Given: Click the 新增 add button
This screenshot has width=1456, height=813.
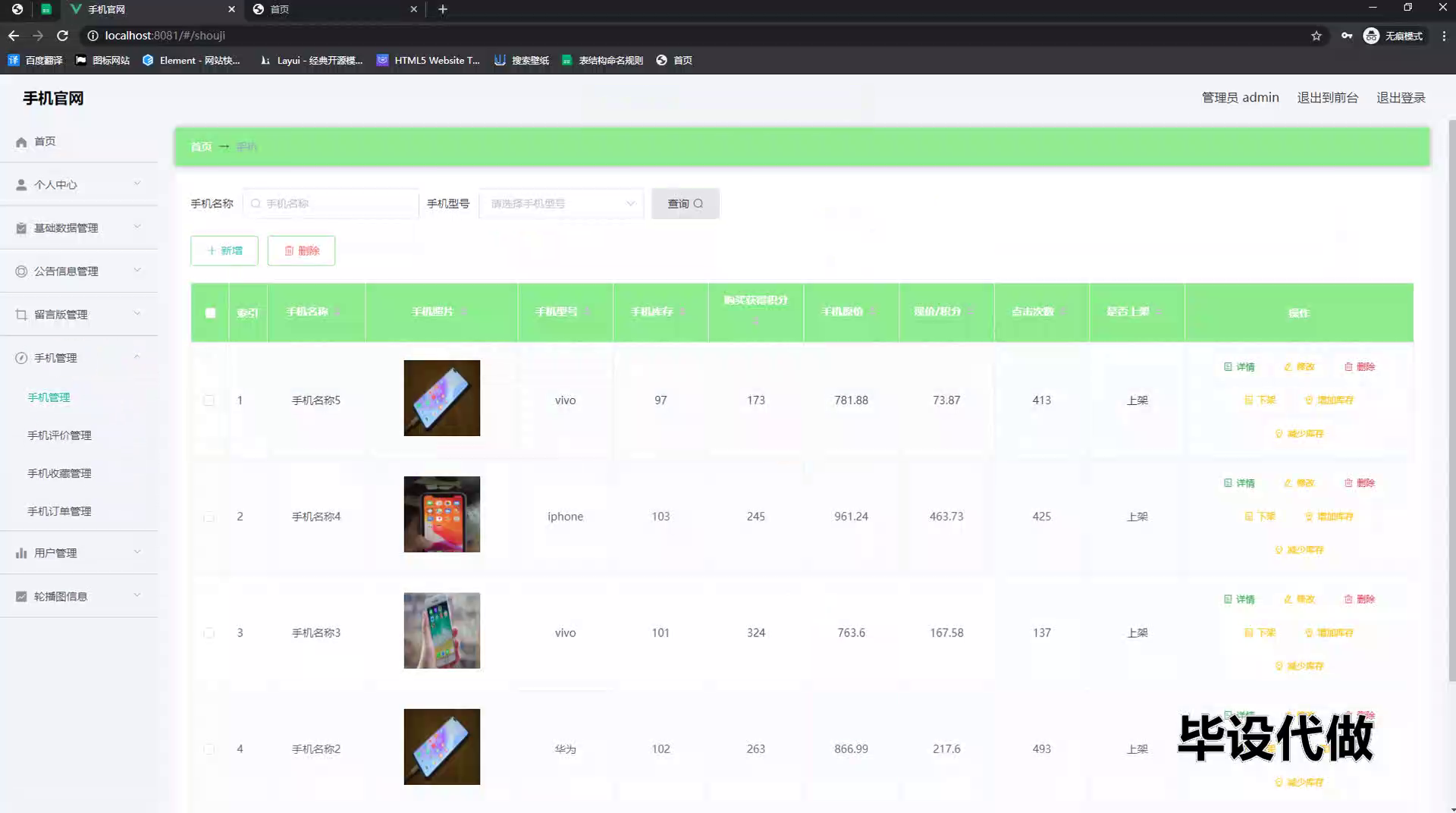Looking at the screenshot, I should (224, 250).
